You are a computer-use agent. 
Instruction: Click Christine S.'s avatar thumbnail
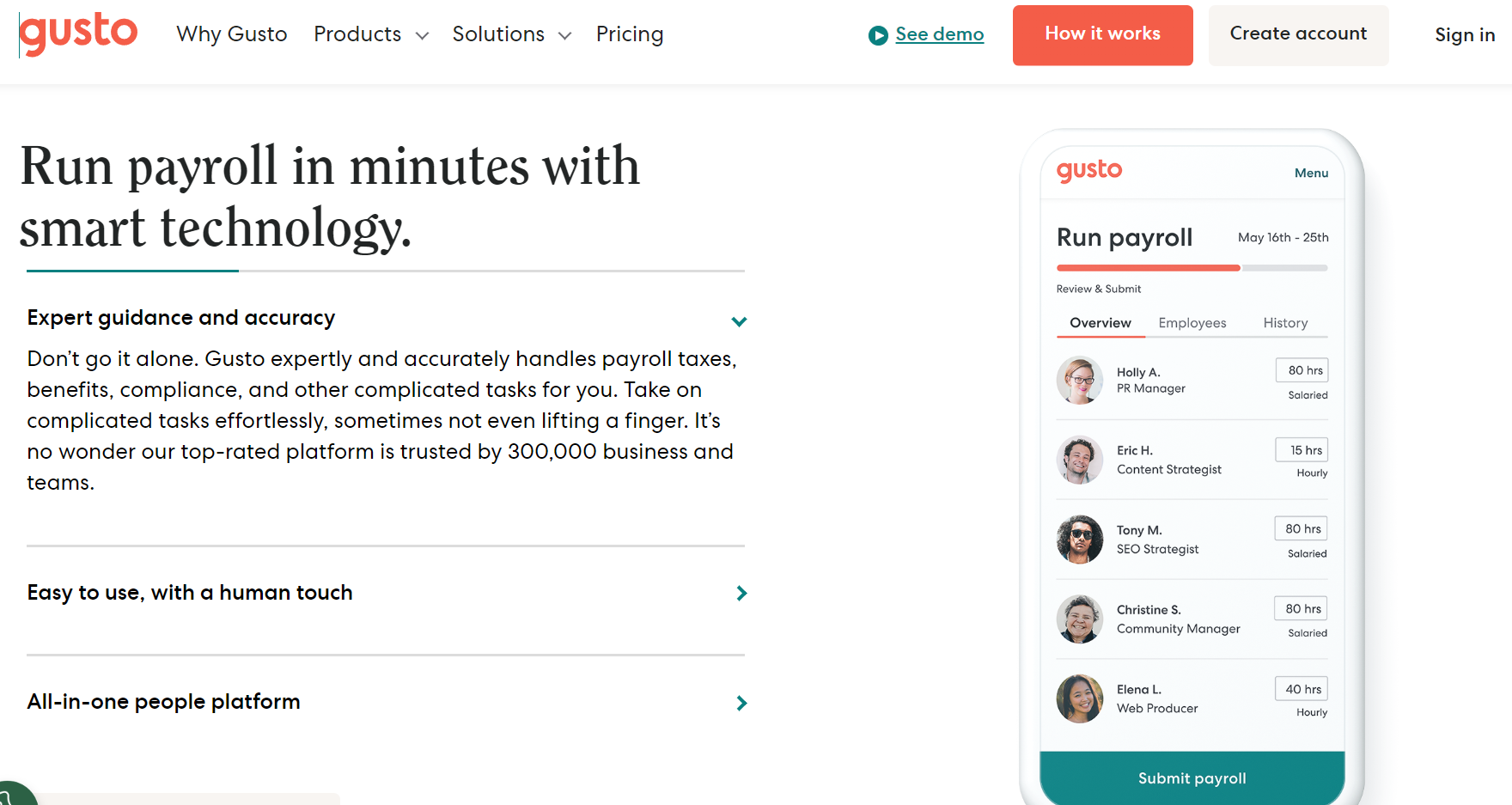[1080, 619]
